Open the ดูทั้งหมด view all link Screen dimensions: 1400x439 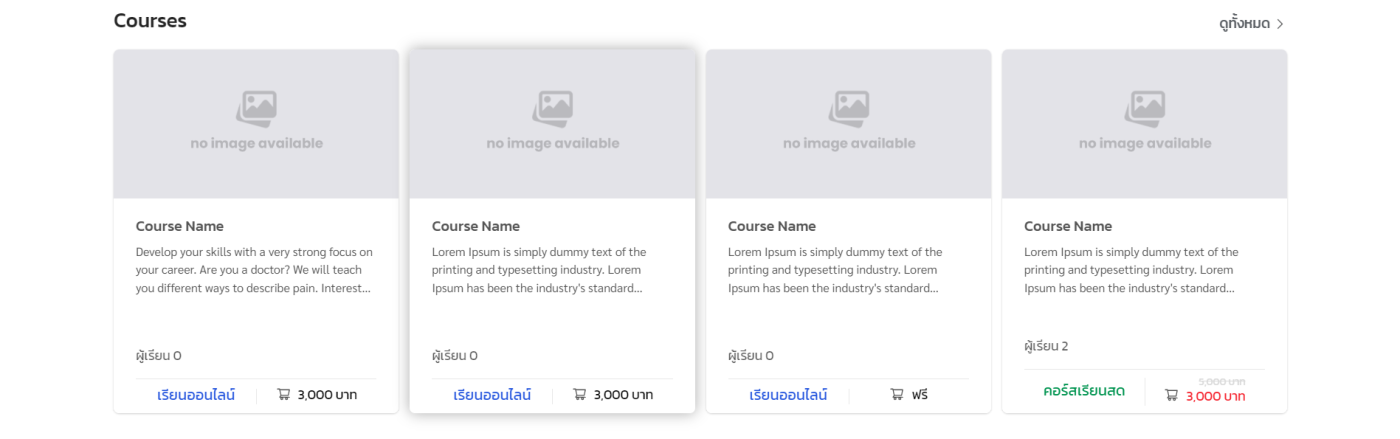point(1244,24)
